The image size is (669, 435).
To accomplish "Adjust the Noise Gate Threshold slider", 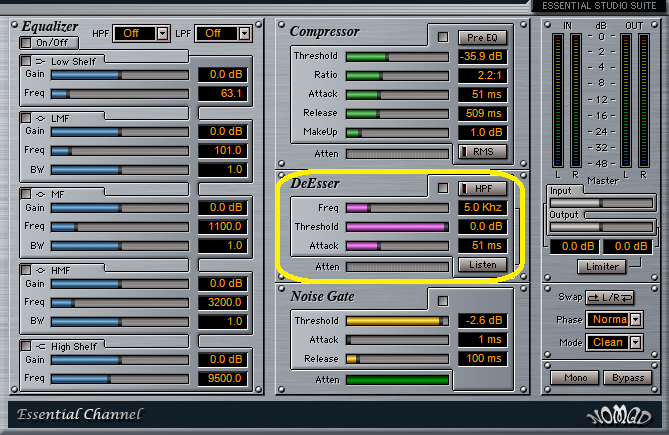I will point(397,321).
